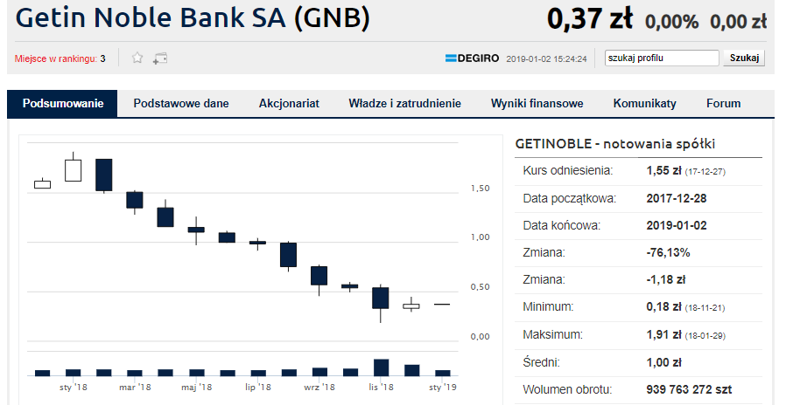The image size is (786, 405).
Task: Open Wyniki finansowe tab
Action: (537, 104)
